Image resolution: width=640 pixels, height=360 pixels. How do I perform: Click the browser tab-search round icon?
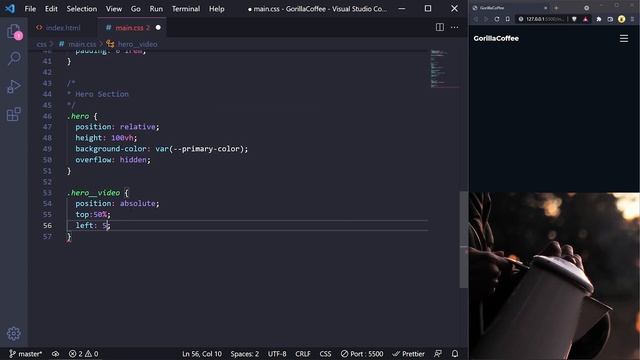587,8
